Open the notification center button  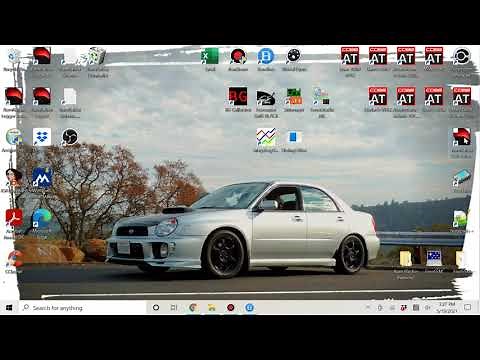[468, 307]
